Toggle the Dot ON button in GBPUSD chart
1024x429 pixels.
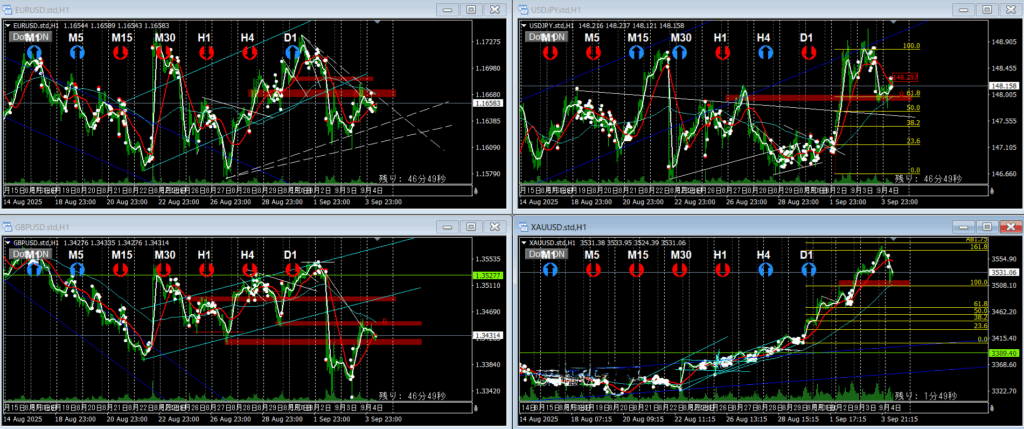point(30,254)
